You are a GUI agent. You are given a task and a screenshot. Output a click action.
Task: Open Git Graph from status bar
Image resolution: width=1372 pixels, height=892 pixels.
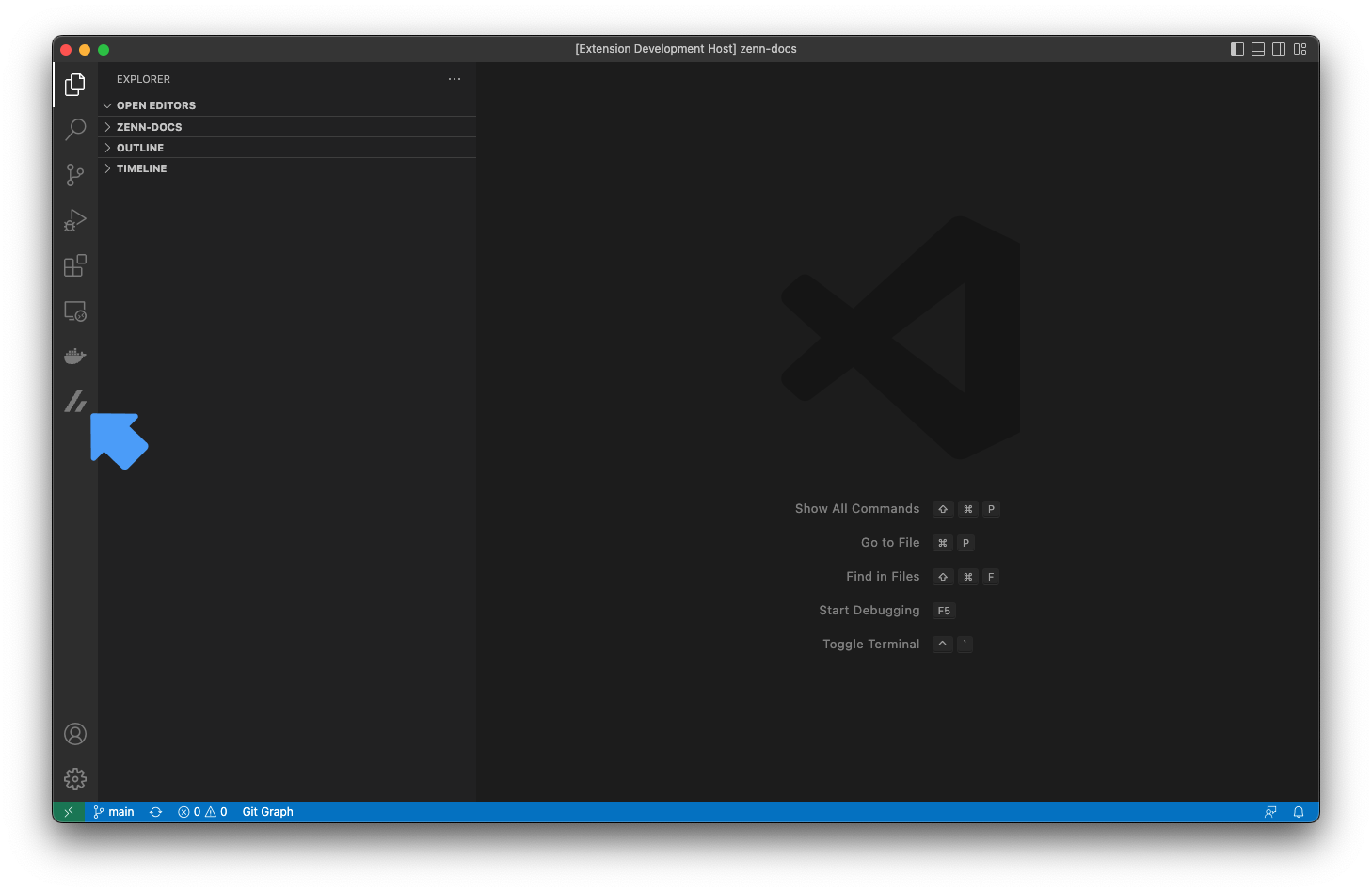click(x=268, y=812)
